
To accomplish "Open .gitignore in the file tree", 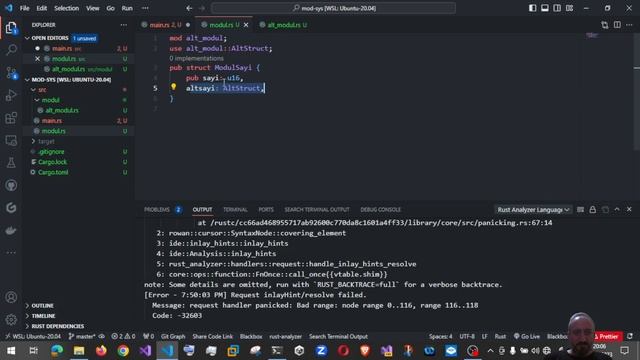I will (x=51, y=151).
